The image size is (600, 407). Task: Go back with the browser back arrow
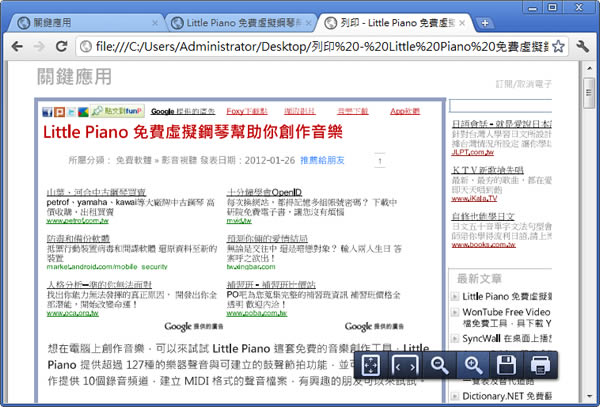pos(17,46)
